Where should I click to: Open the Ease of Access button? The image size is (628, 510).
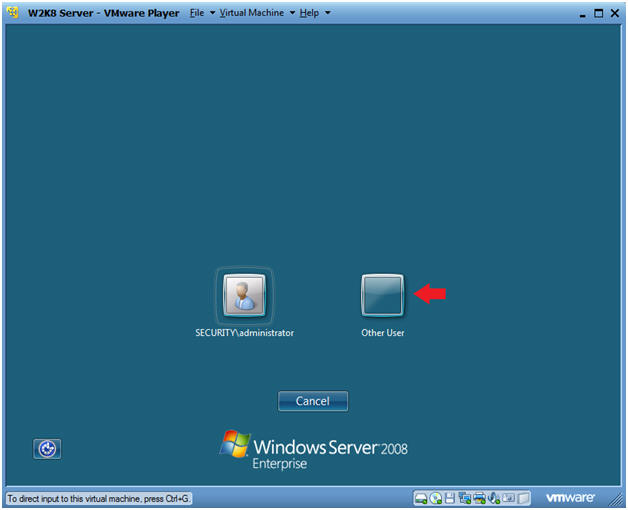47,449
